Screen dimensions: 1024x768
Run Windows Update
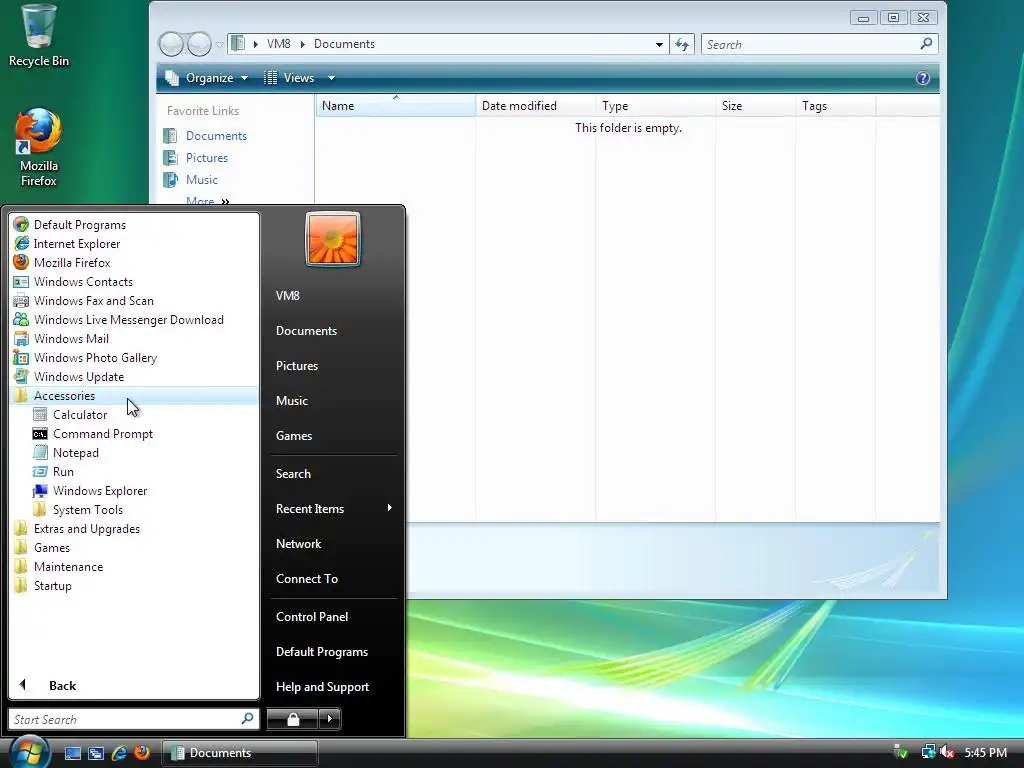point(79,376)
